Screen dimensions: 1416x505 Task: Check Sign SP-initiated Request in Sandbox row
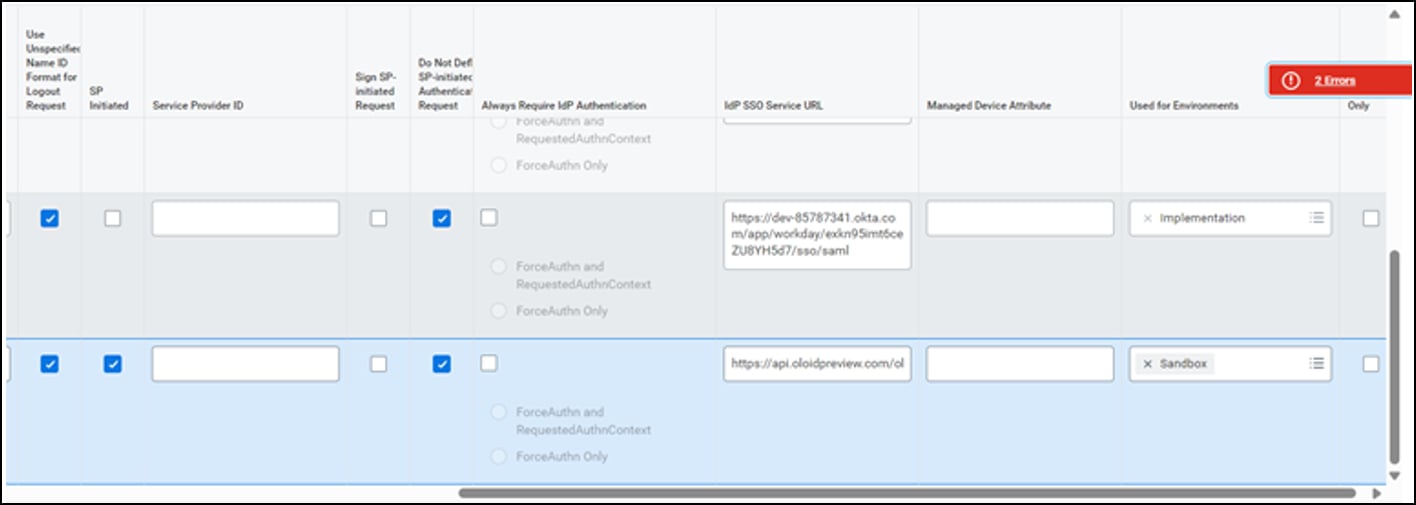click(x=378, y=364)
